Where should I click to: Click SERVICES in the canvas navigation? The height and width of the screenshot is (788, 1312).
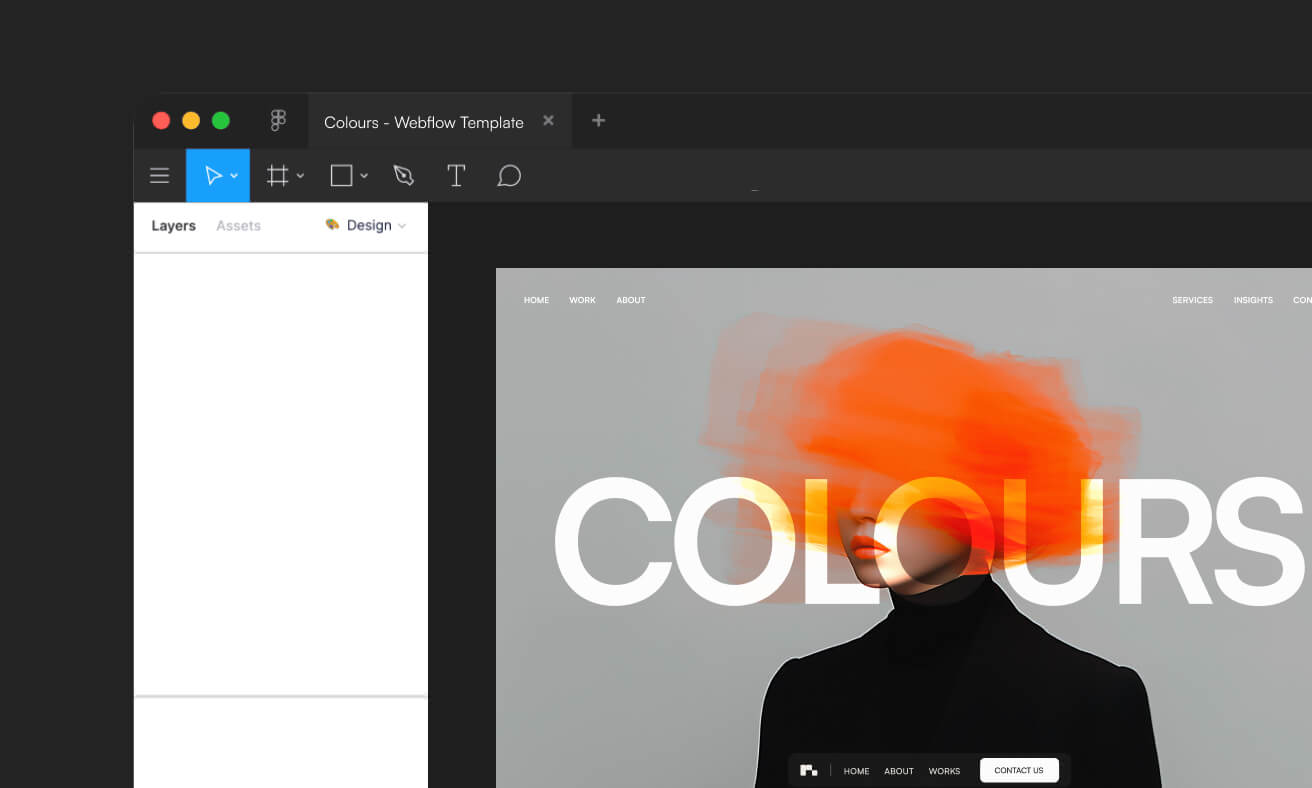(1192, 300)
